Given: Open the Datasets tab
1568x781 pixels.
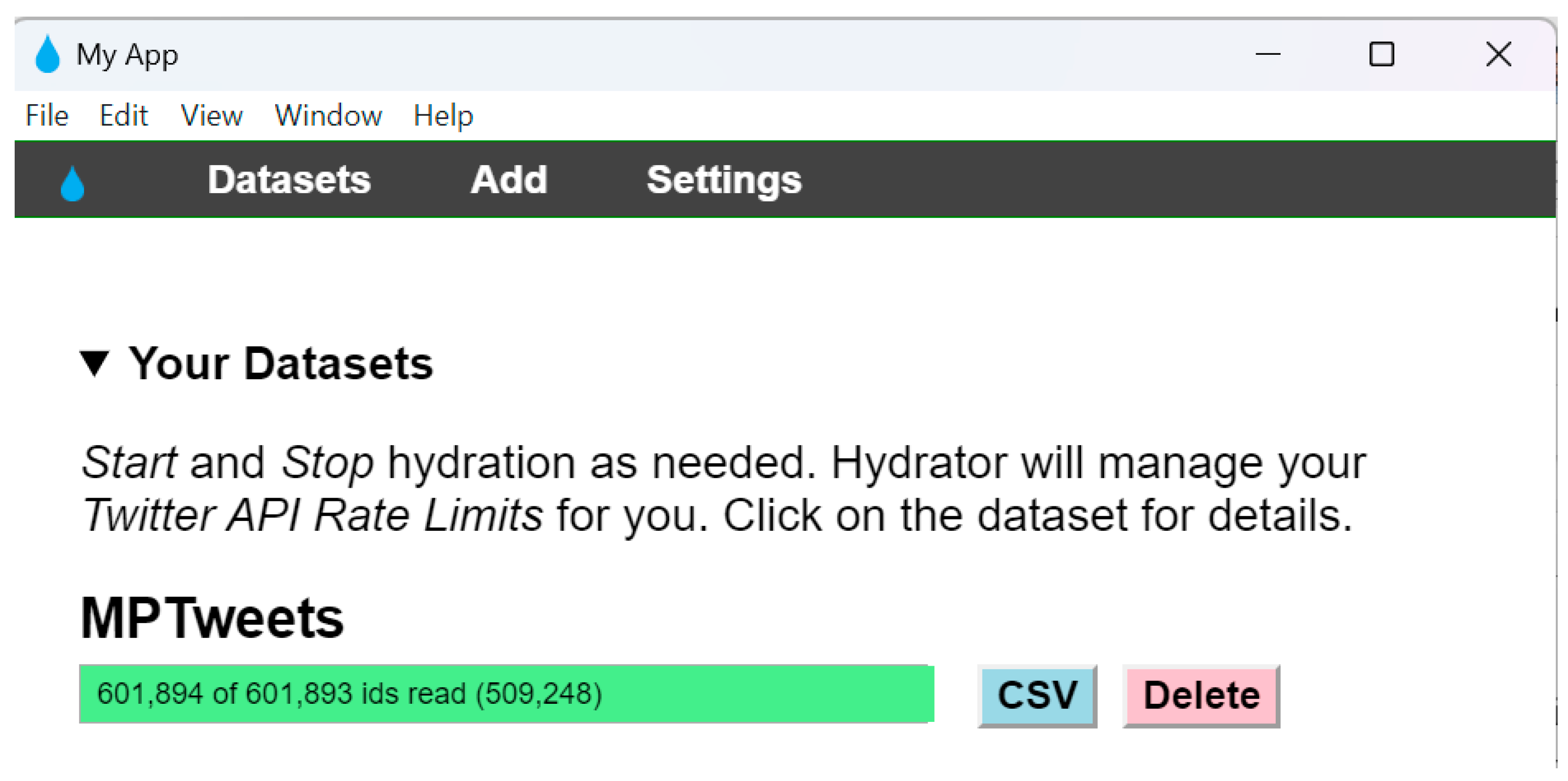Looking at the screenshot, I should (x=290, y=180).
